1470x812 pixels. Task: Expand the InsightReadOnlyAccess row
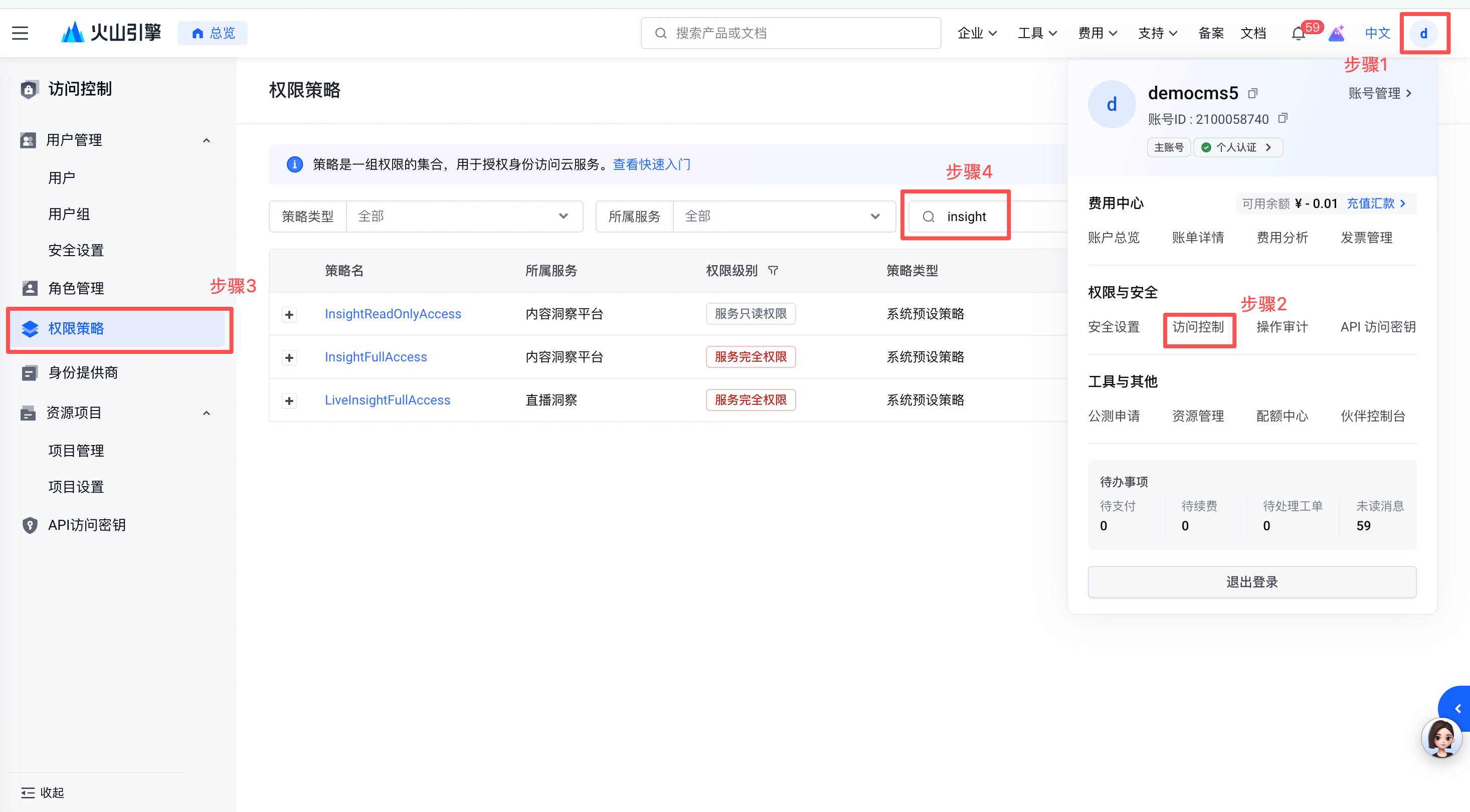[x=289, y=314]
